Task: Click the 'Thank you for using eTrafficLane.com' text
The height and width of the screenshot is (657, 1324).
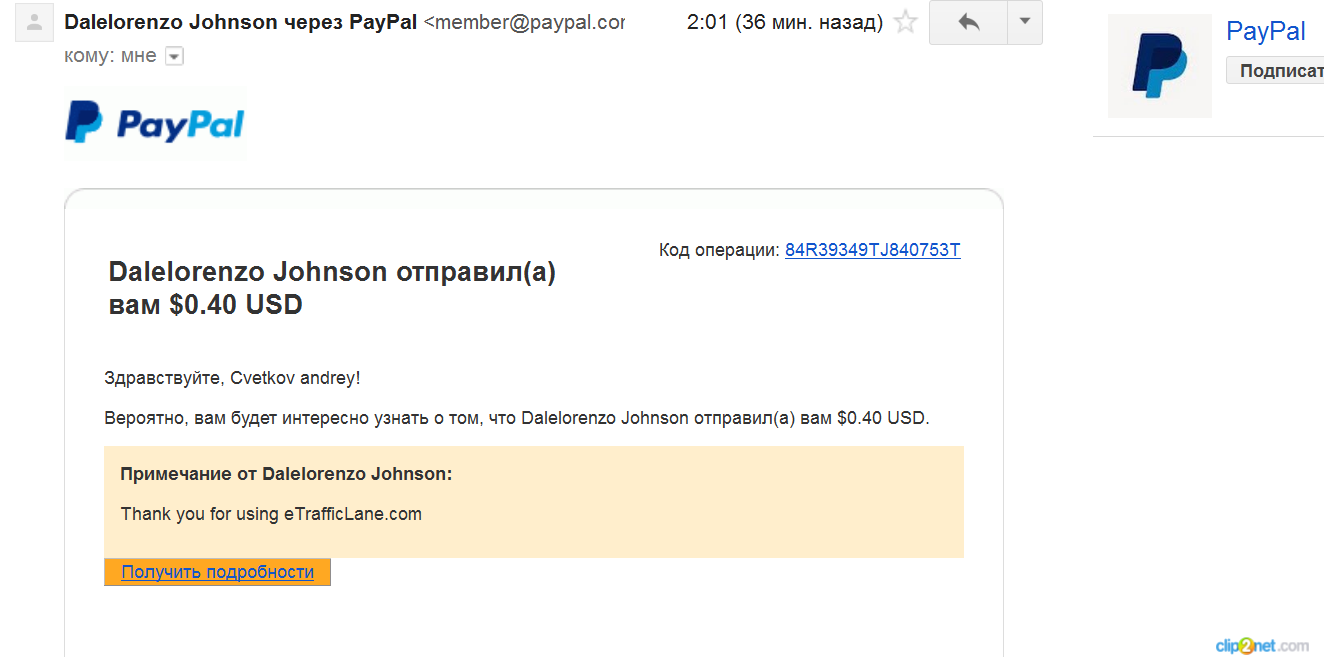Action: [271, 514]
